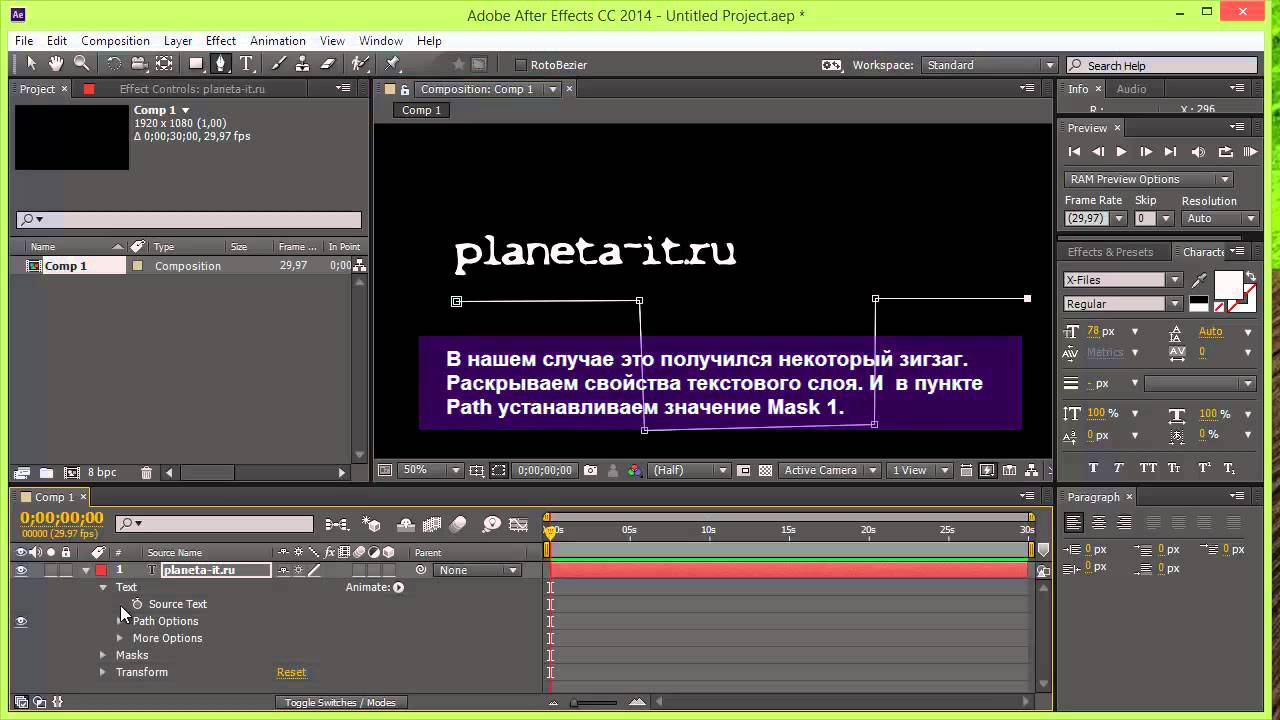Viewport: 1280px width, 720px height.
Task: Toggle Small Caps in Character panel
Action: coord(1176,468)
